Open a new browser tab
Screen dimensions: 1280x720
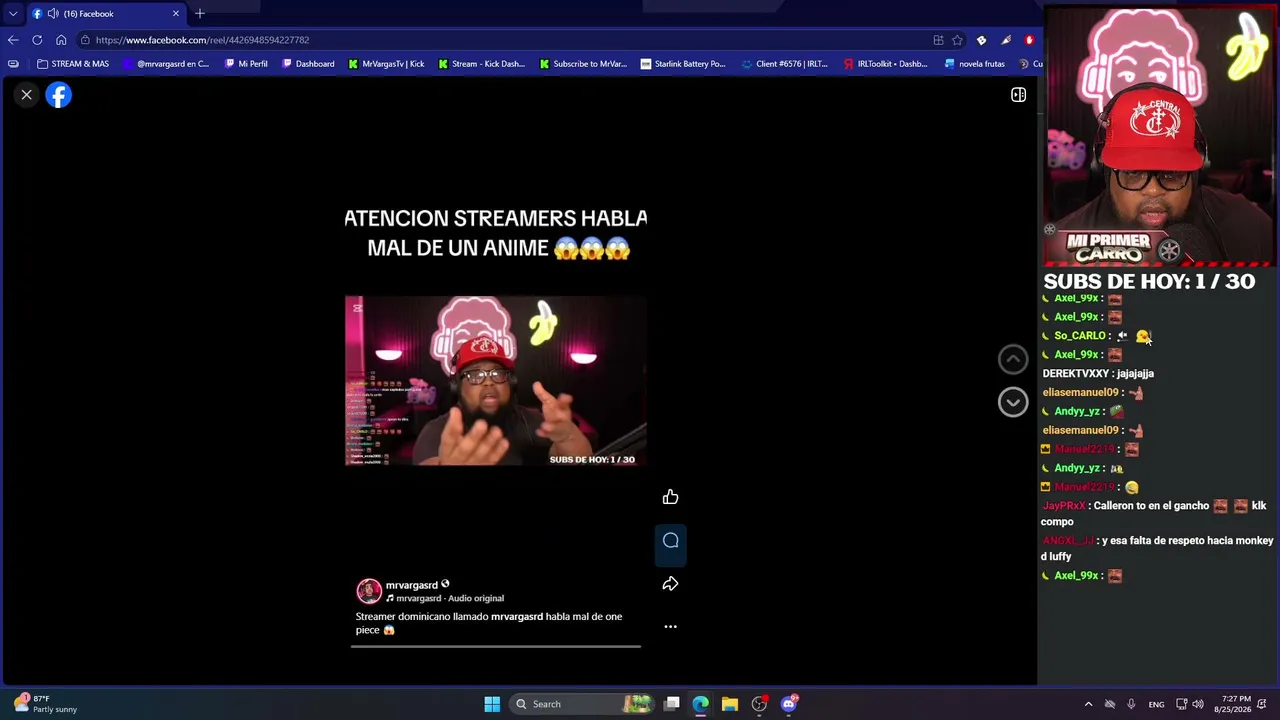tap(200, 14)
